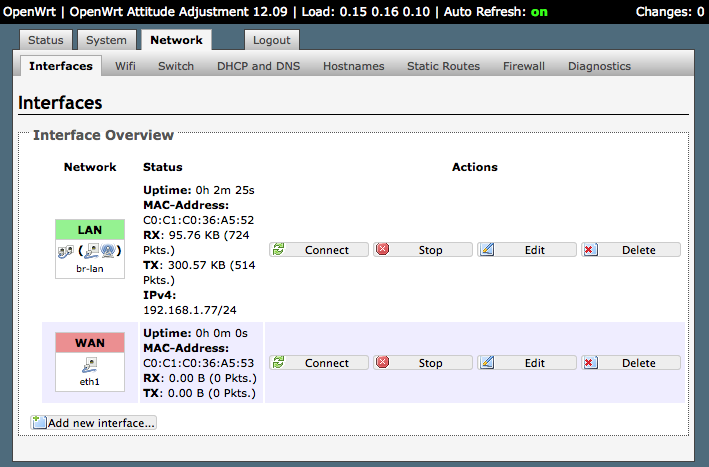Switch to the Wifi sub-tab

point(125,66)
